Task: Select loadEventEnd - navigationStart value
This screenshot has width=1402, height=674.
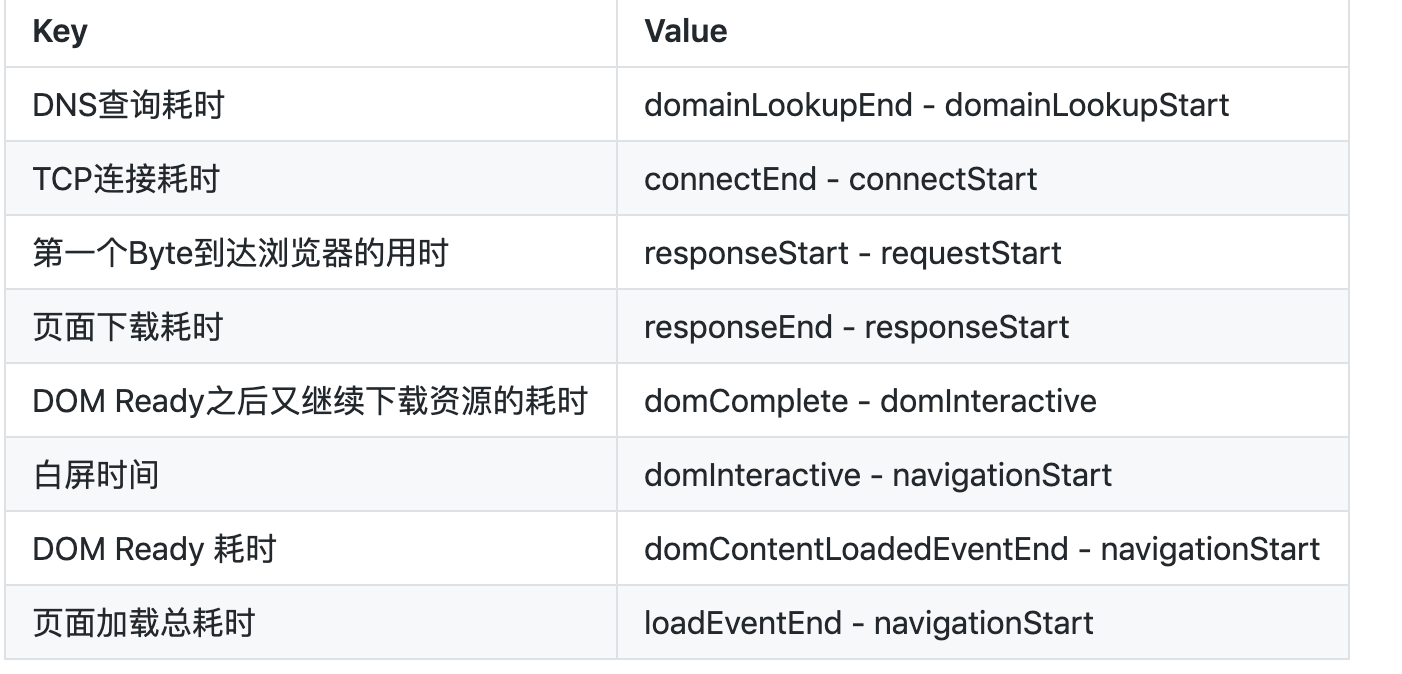Action: coord(982,622)
